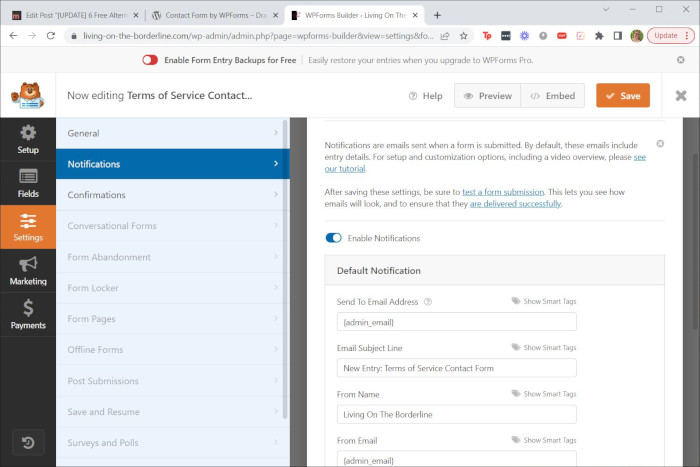Image resolution: width=700 pixels, height=467 pixels.
Task: Open the Settings sliders panel
Action: (28, 227)
